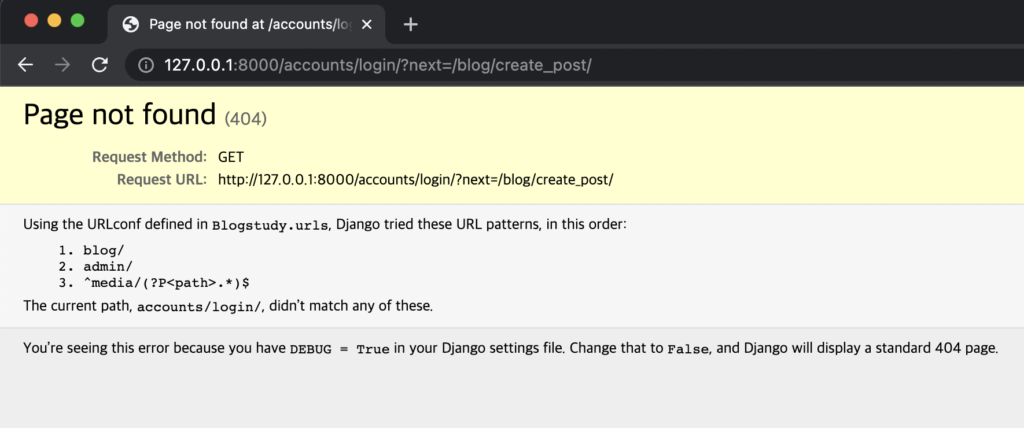Click the GET request method value

[x=231, y=157]
